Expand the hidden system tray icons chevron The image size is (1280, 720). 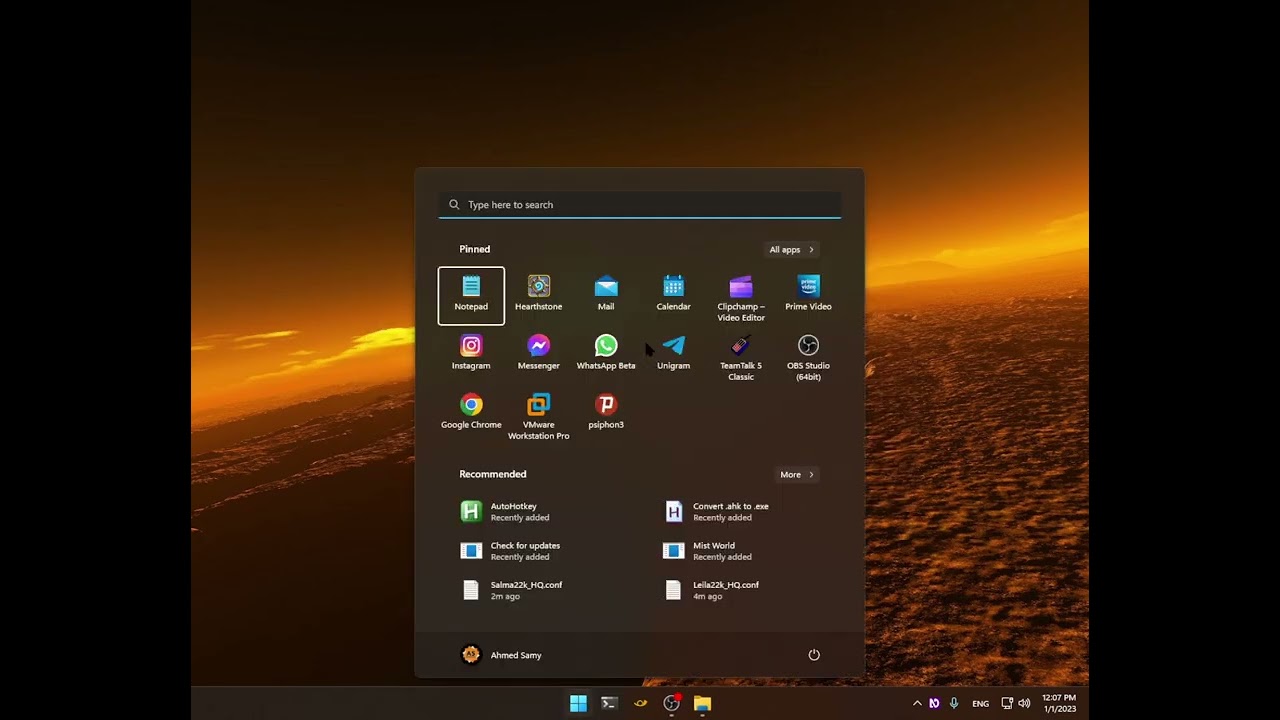917,703
